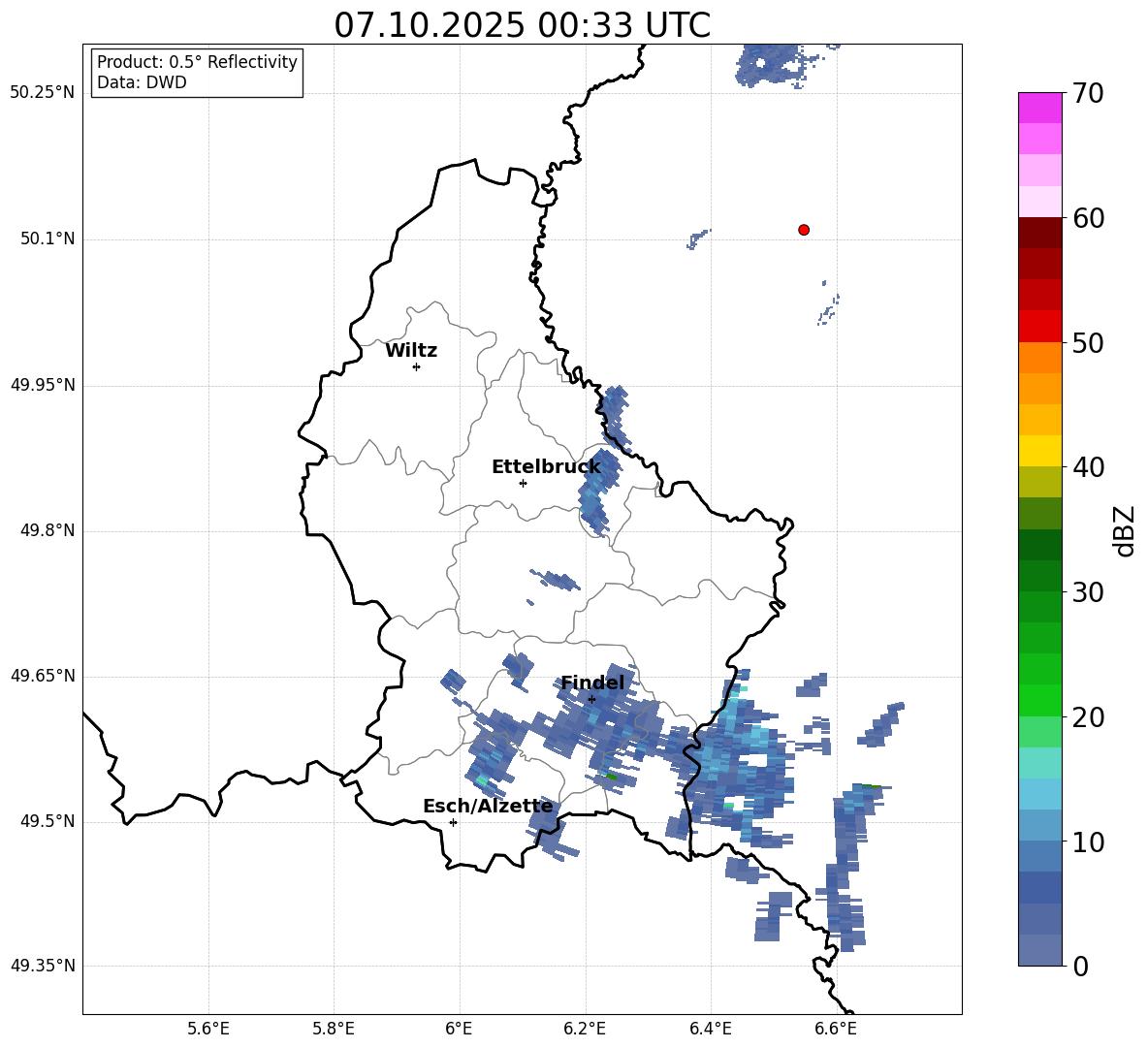Click the 49.8°N latitude label
This screenshot has height=1048, width=1148.
[47, 530]
